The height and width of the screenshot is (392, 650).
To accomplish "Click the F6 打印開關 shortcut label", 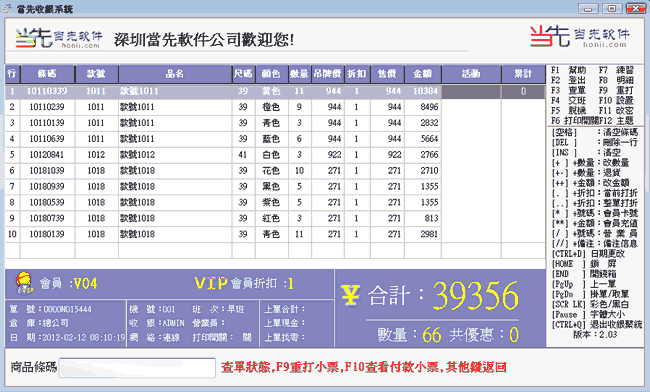I will click(x=575, y=121).
